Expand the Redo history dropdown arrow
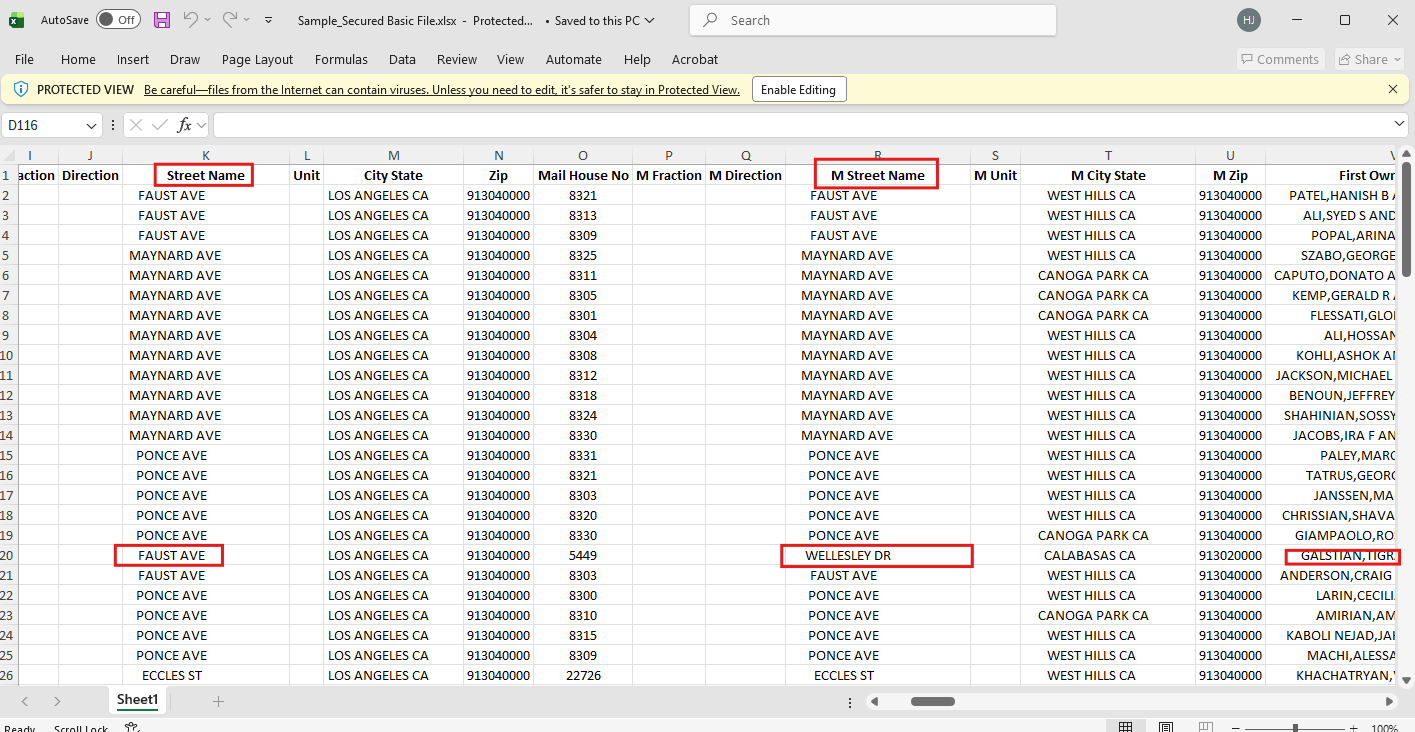The height and width of the screenshot is (732, 1415). 246,20
